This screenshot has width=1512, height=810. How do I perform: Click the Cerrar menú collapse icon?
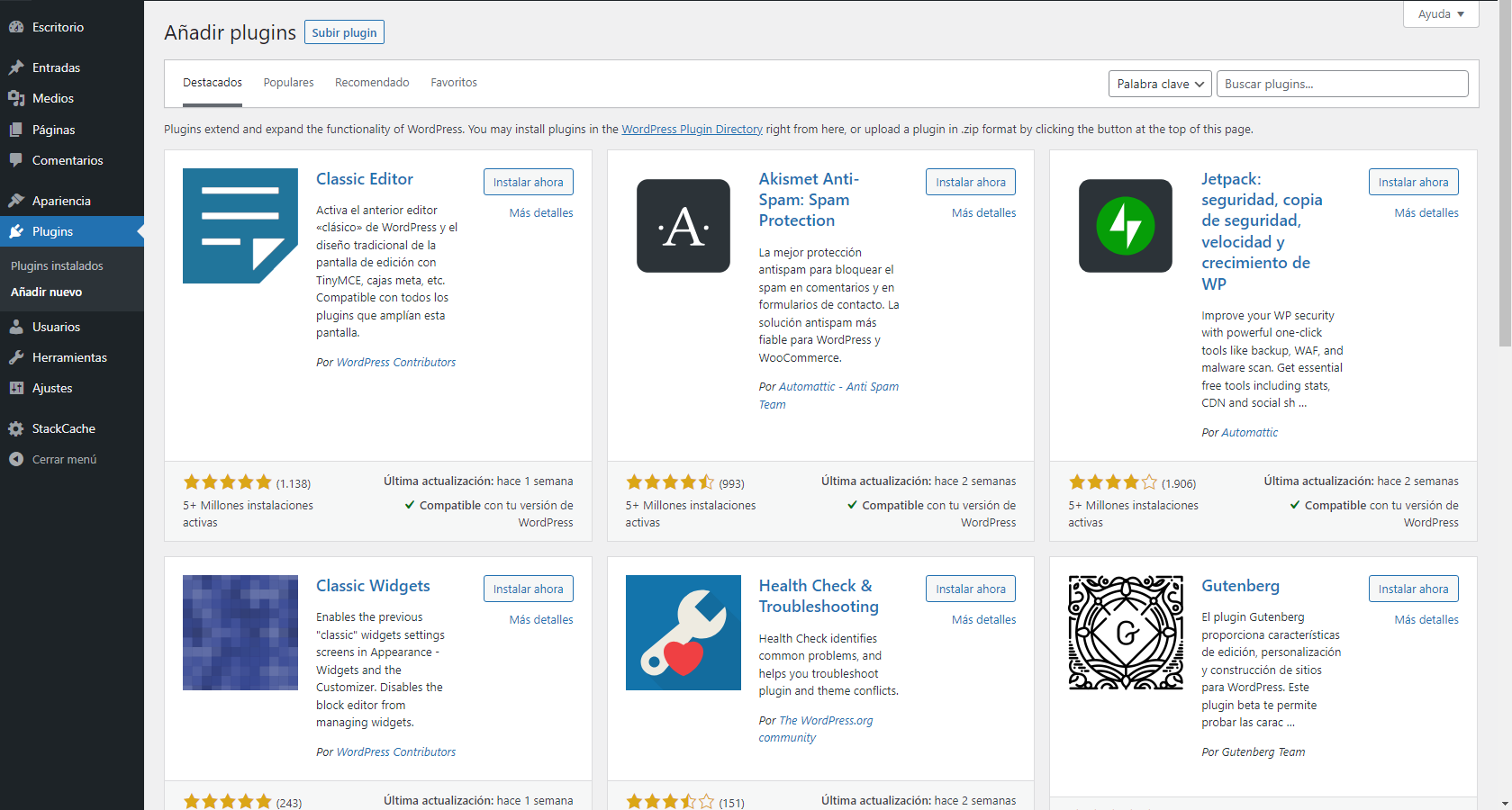click(16, 459)
